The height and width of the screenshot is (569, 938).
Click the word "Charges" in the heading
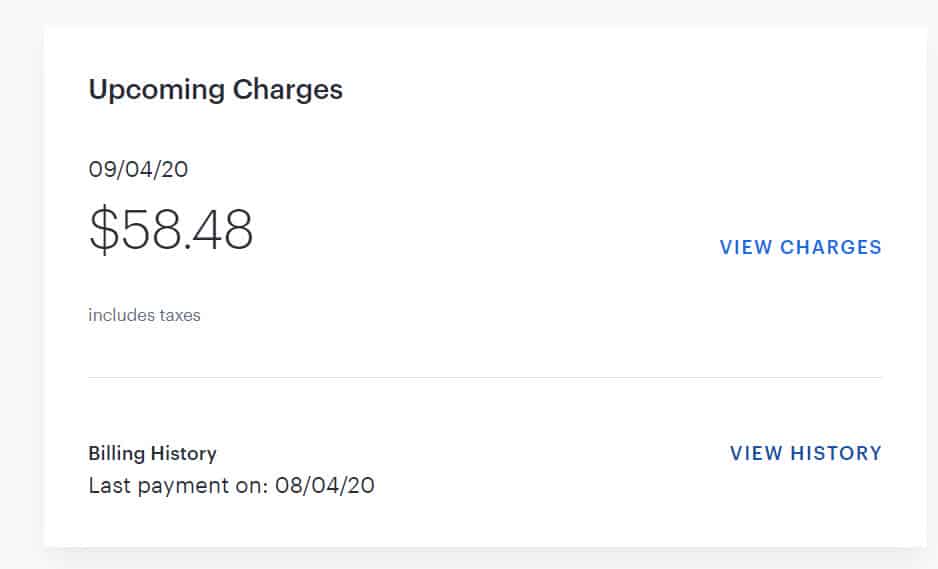point(288,90)
